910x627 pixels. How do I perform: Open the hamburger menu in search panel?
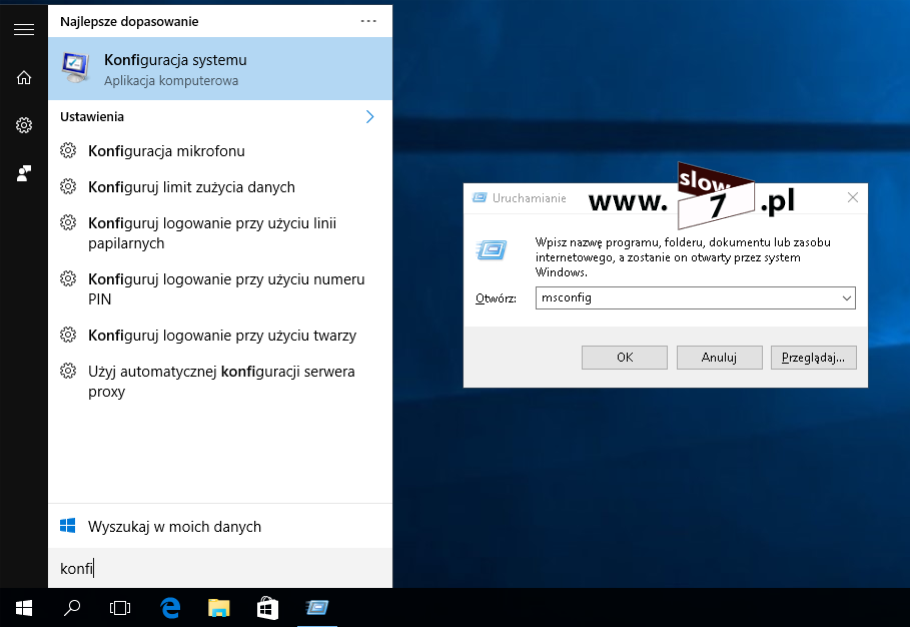click(x=24, y=30)
